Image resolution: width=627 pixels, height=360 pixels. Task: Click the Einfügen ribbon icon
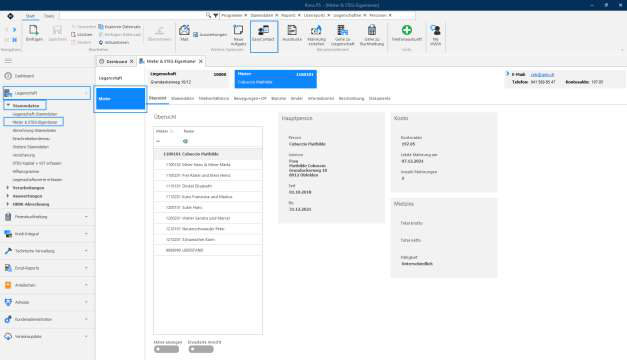click(34, 32)
